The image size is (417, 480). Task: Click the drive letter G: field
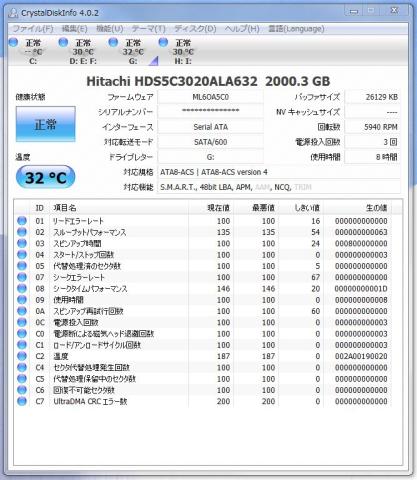210,157
